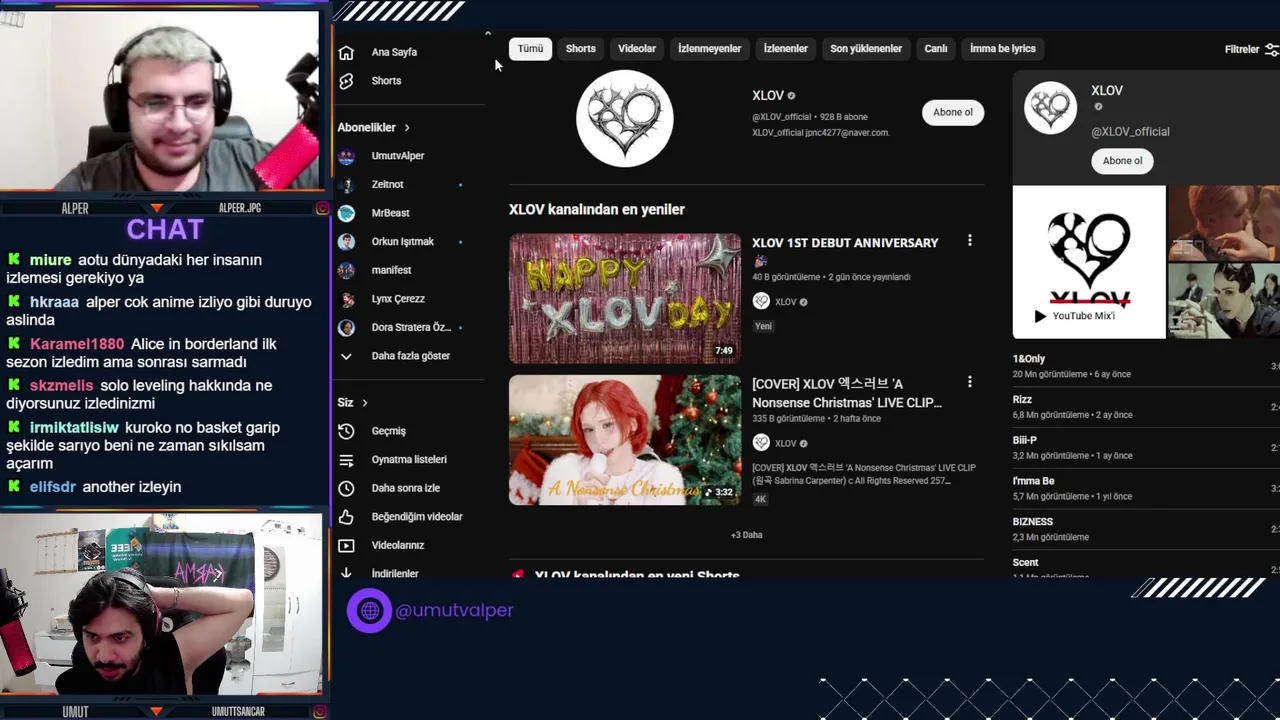1280x720 pixels.
Task: Select the manifest channel avatar
Action: 346,270
